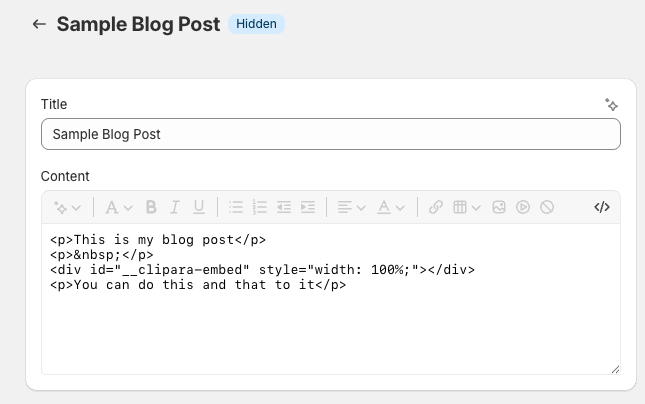Click the insert video icon
Screen dimensions: 645x404
pos(523,207)
